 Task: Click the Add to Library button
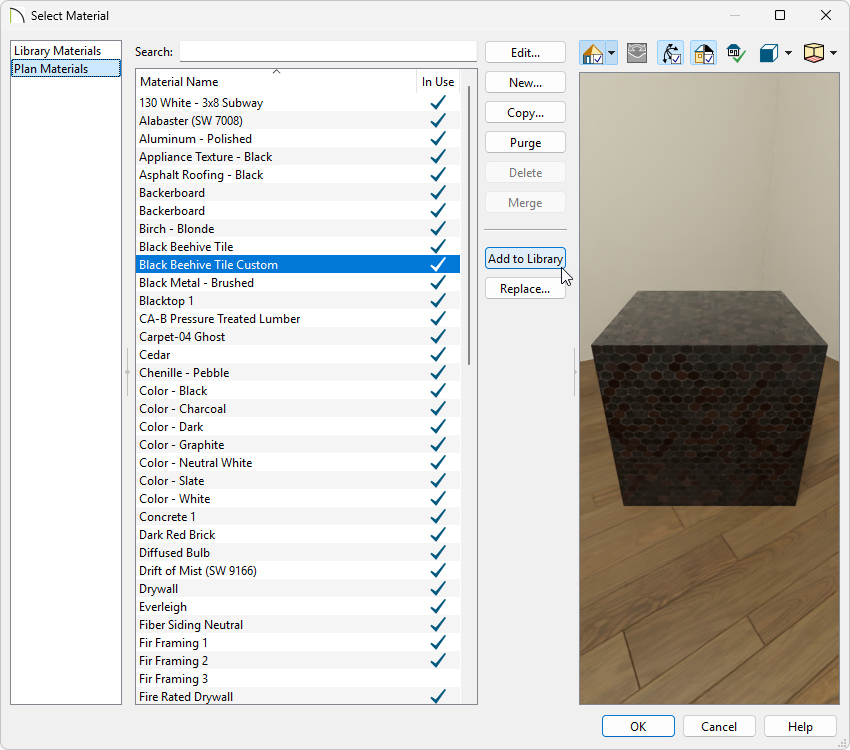pos(525,258)
